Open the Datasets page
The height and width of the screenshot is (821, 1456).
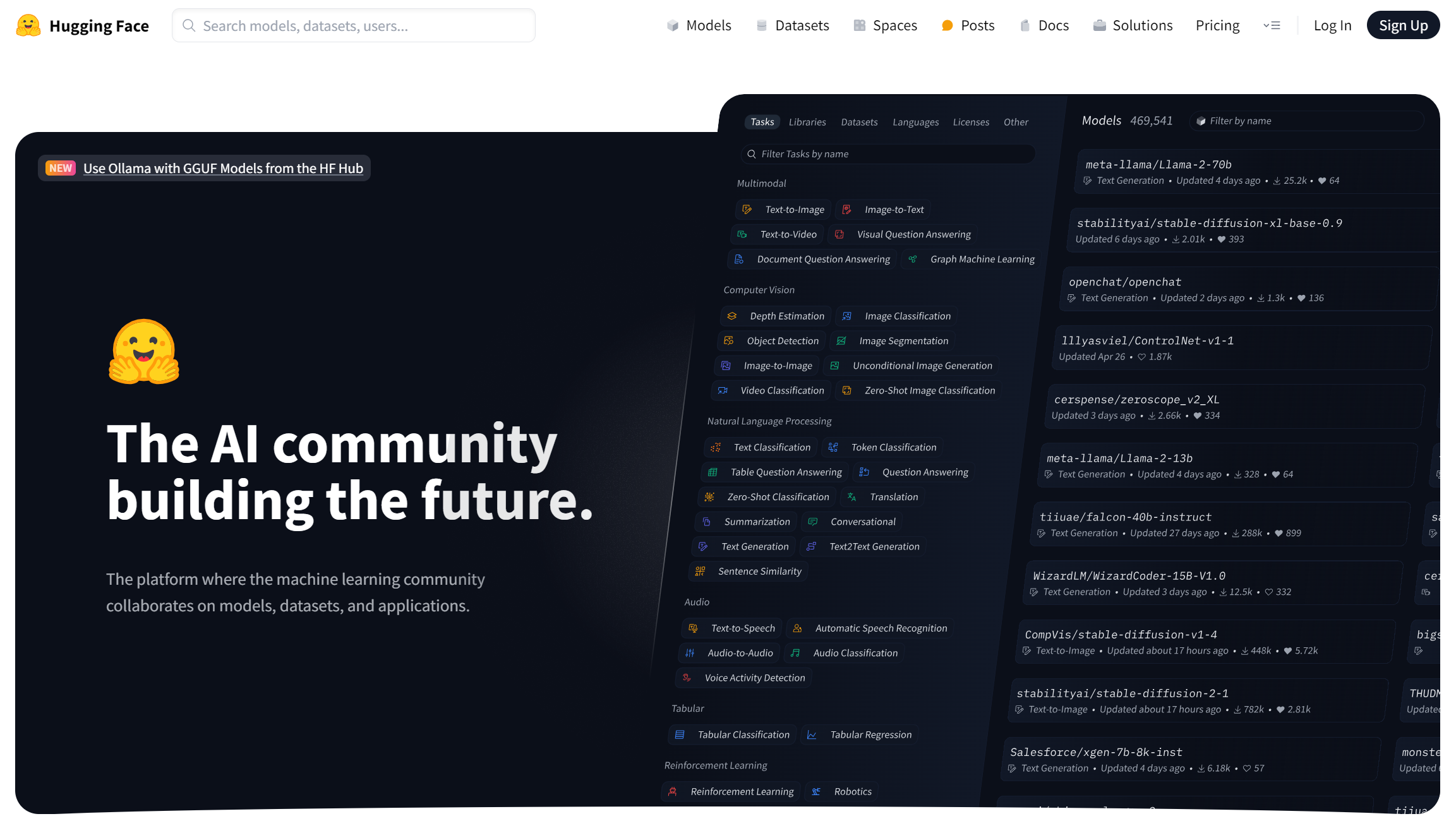[x=793, y=25]
